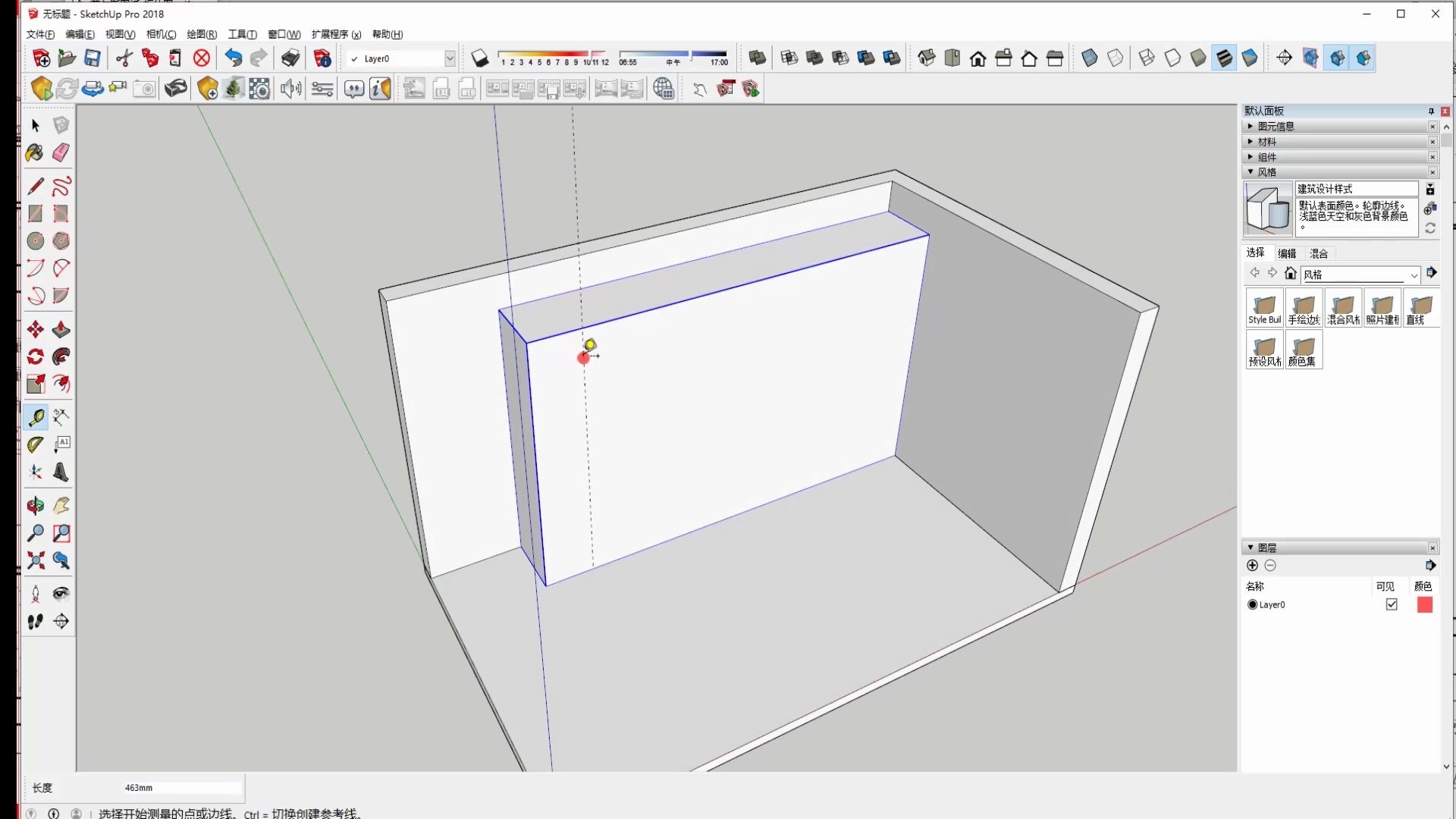Image resolution: width=1456 pixels, height=819 pixels.
Task: Select the Paint Bucket tool
Action: pyautogui.click(x=34, y=152)
